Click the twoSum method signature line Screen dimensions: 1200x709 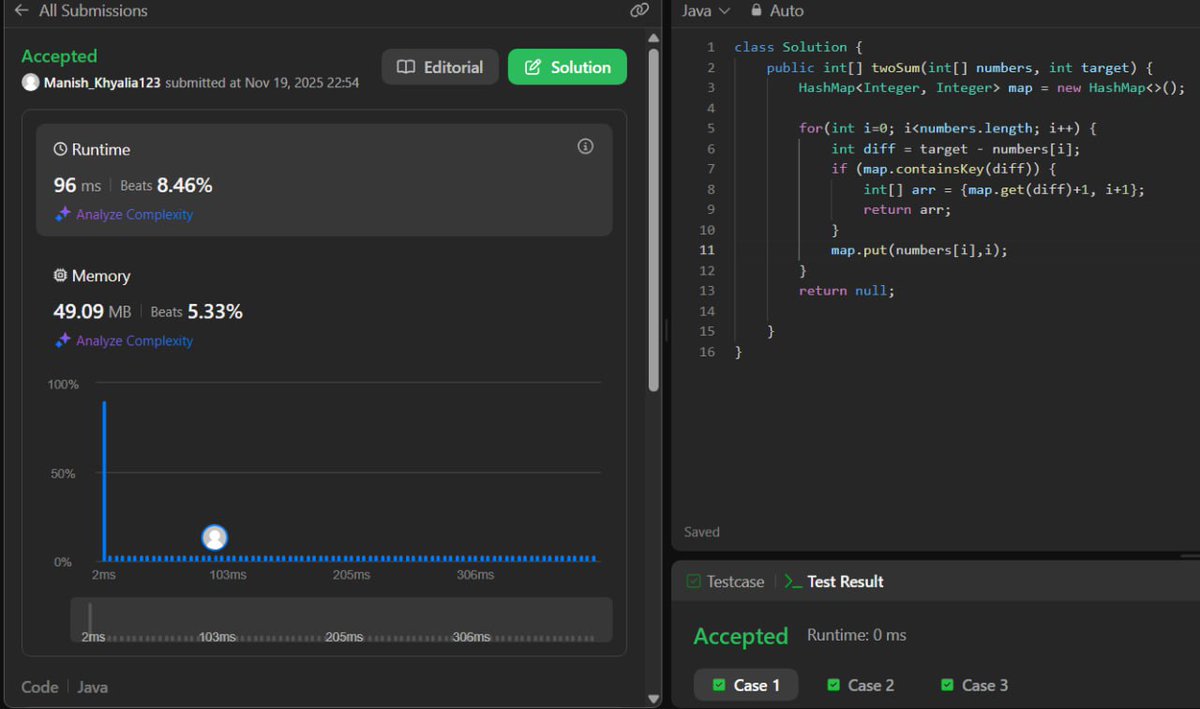[960, 67]
